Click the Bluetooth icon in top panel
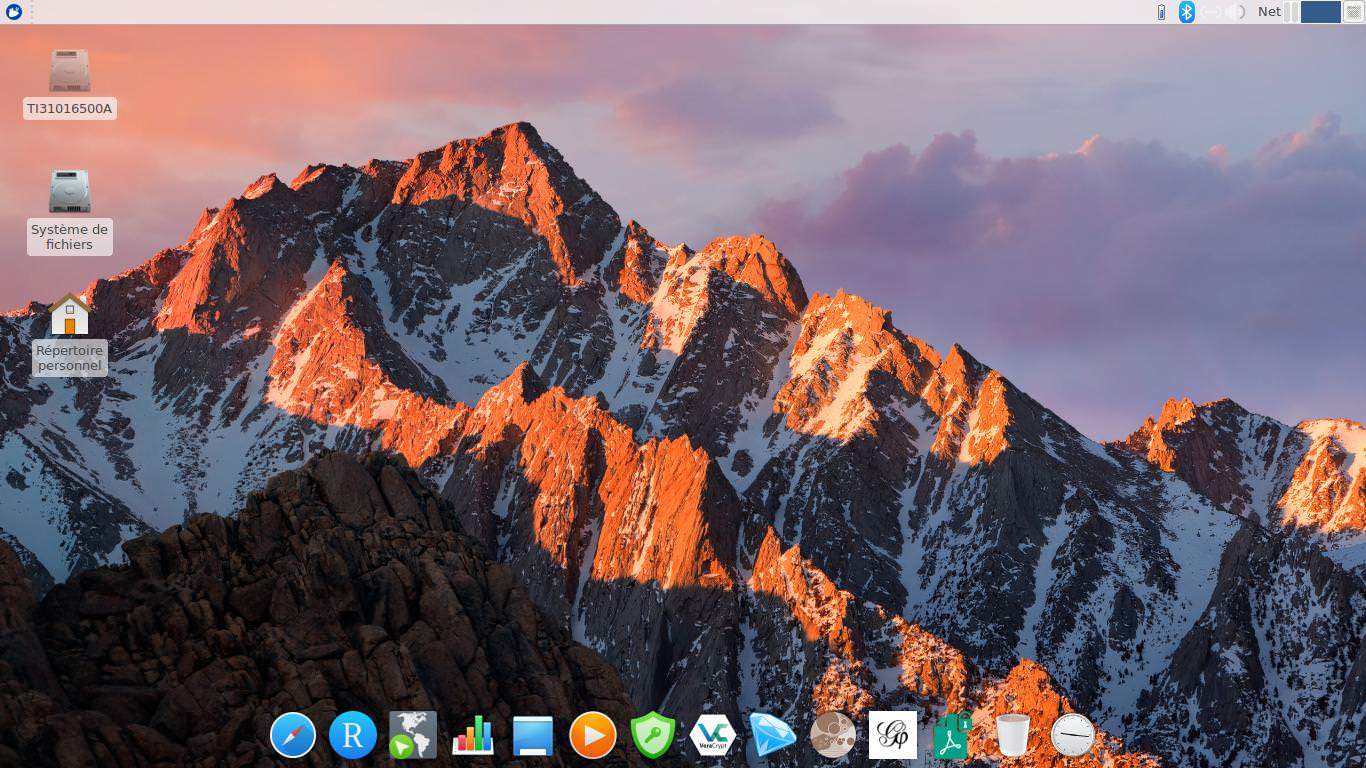The image size is (1366, 768). [1187, 12]
